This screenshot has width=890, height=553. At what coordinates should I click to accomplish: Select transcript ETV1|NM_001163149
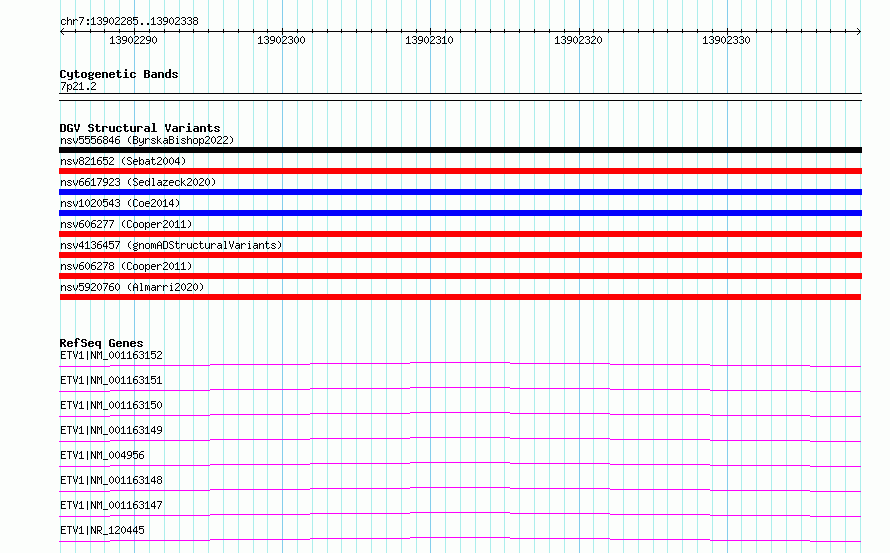[x=111, y=430]
